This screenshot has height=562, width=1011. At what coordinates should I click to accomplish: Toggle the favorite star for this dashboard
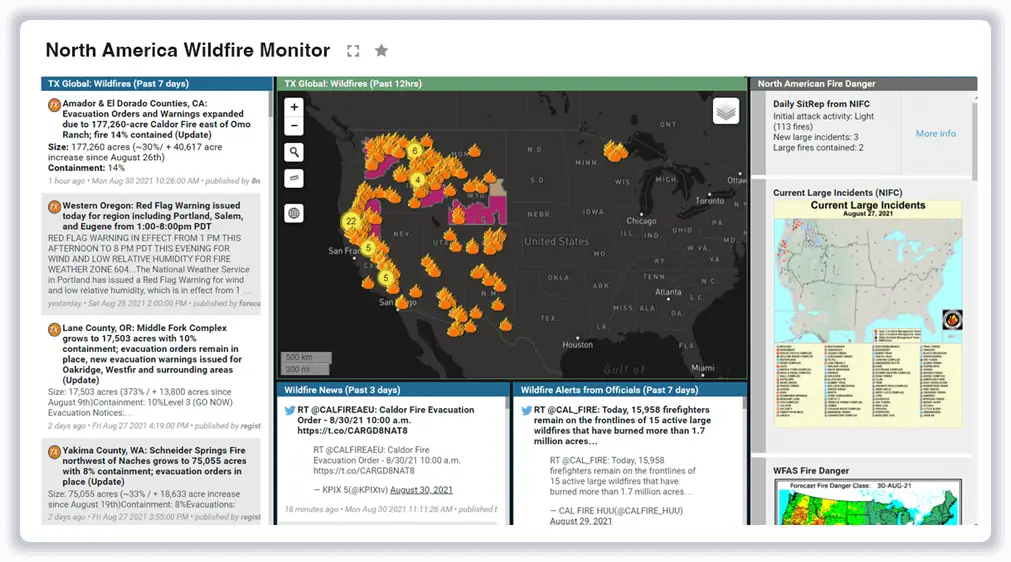[x=381, y=51]
